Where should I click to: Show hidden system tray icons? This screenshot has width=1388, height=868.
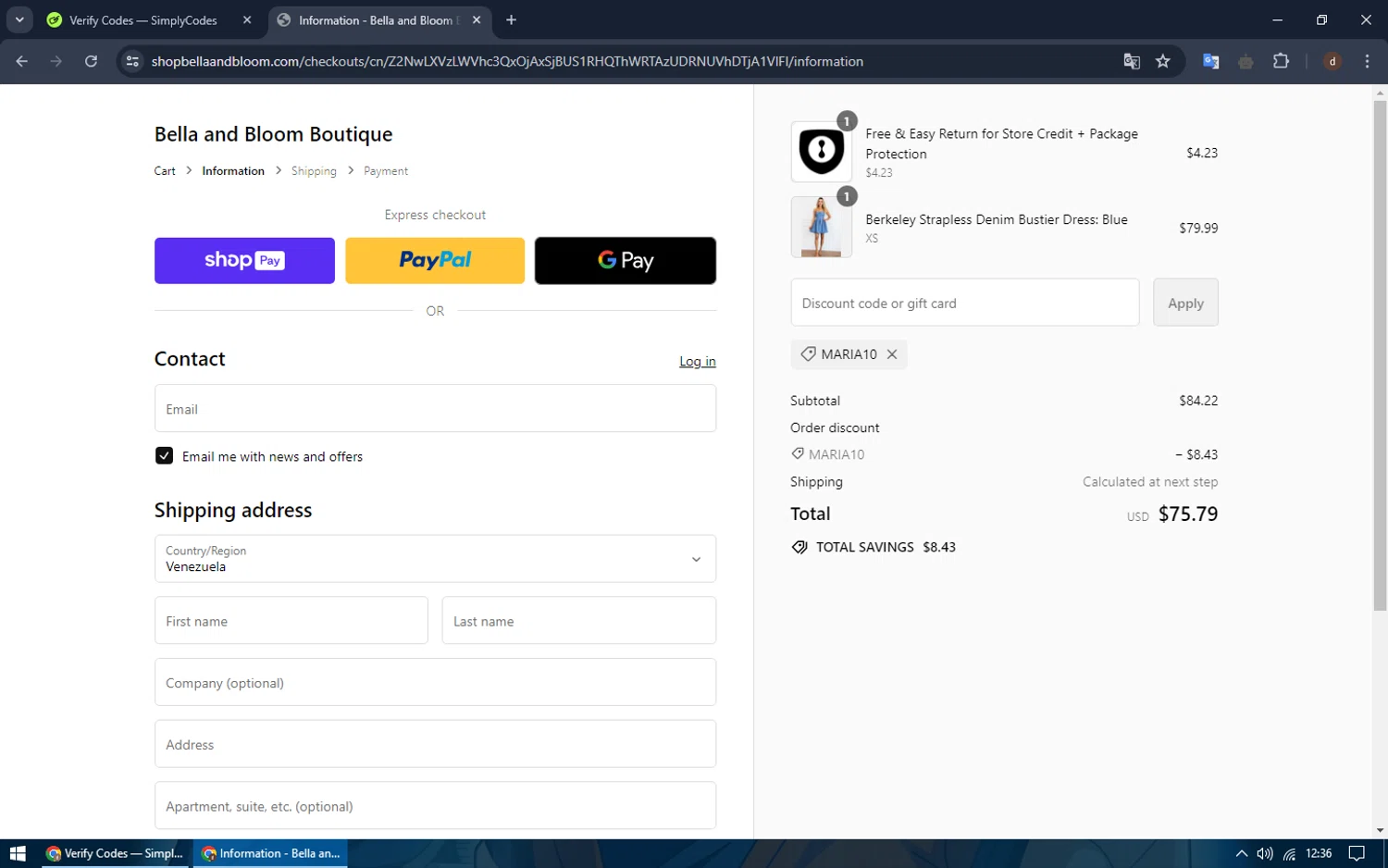[1242, 853]
